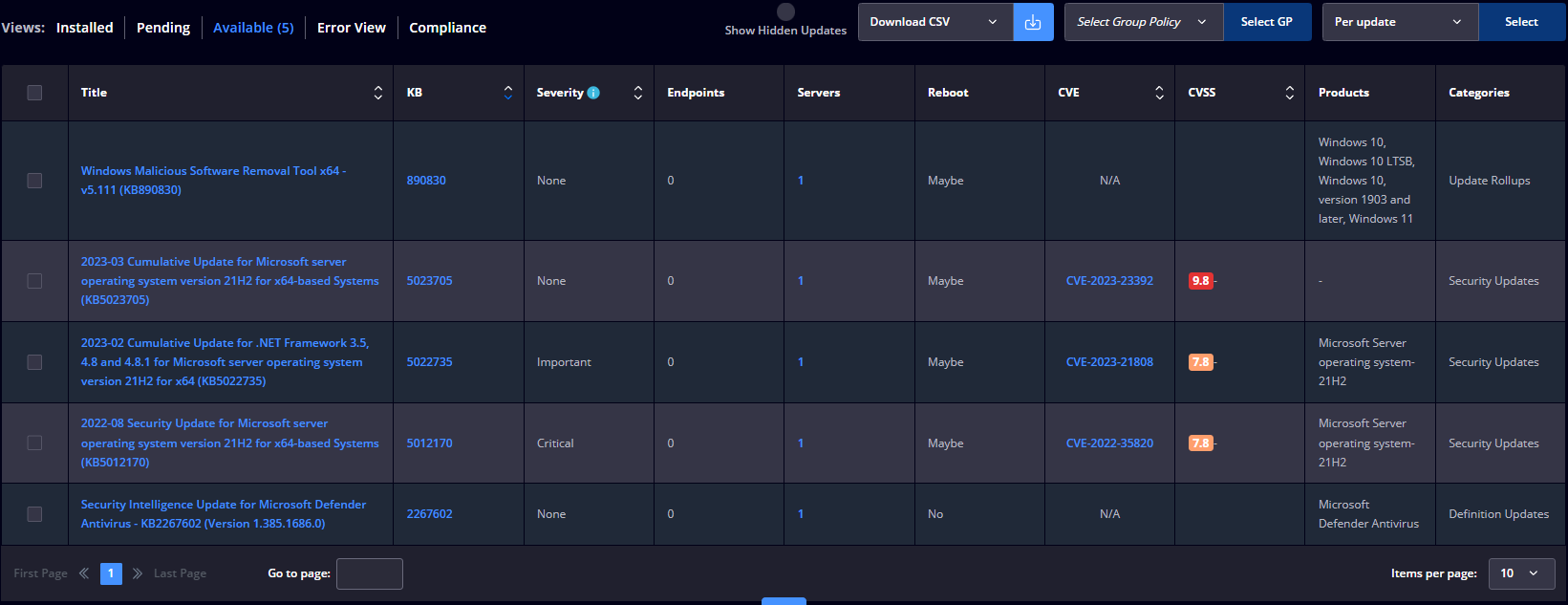Click the Go to page input field
This screenshot has height=605, width=1568.
[x=370, y=573]
